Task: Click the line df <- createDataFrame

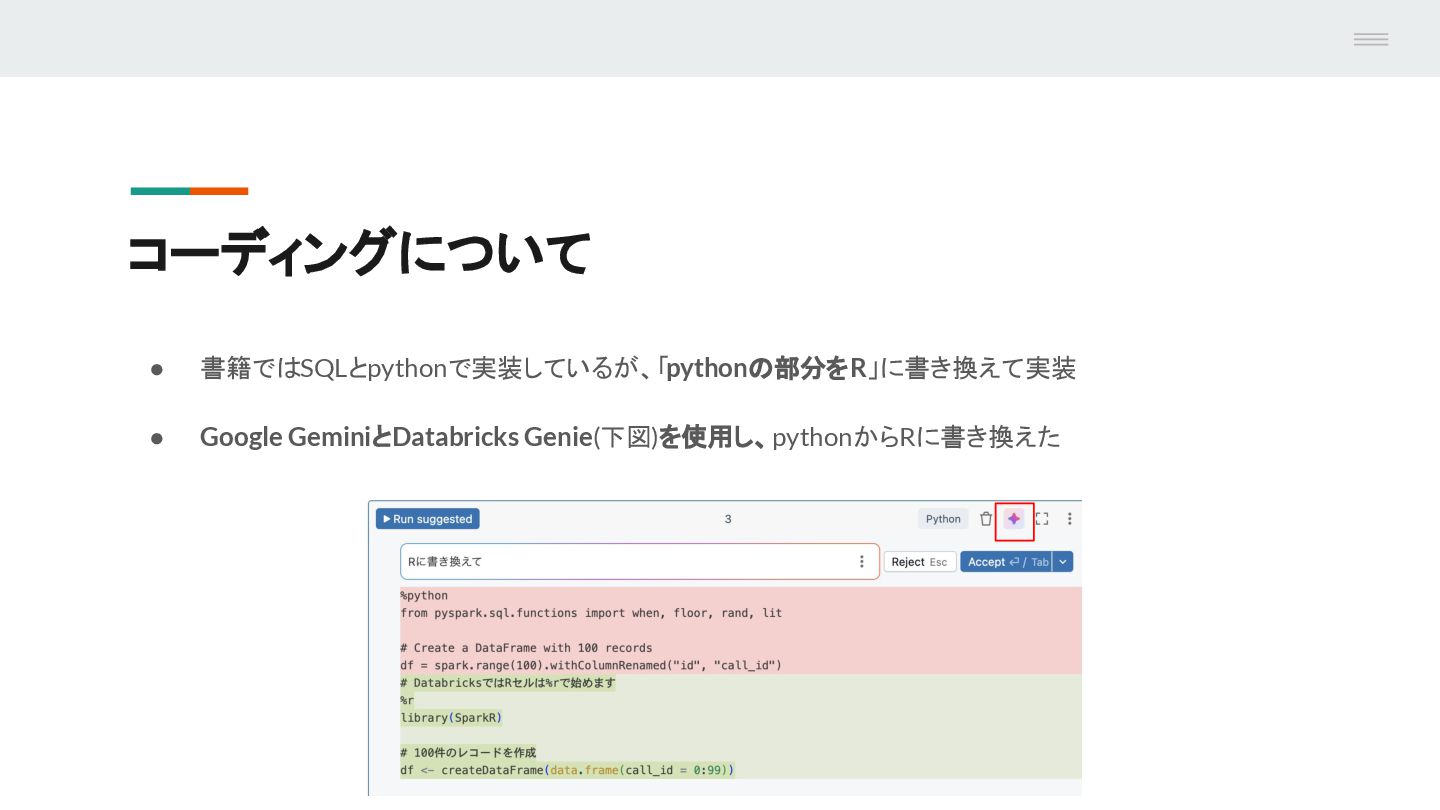Action: coord(567,770)
